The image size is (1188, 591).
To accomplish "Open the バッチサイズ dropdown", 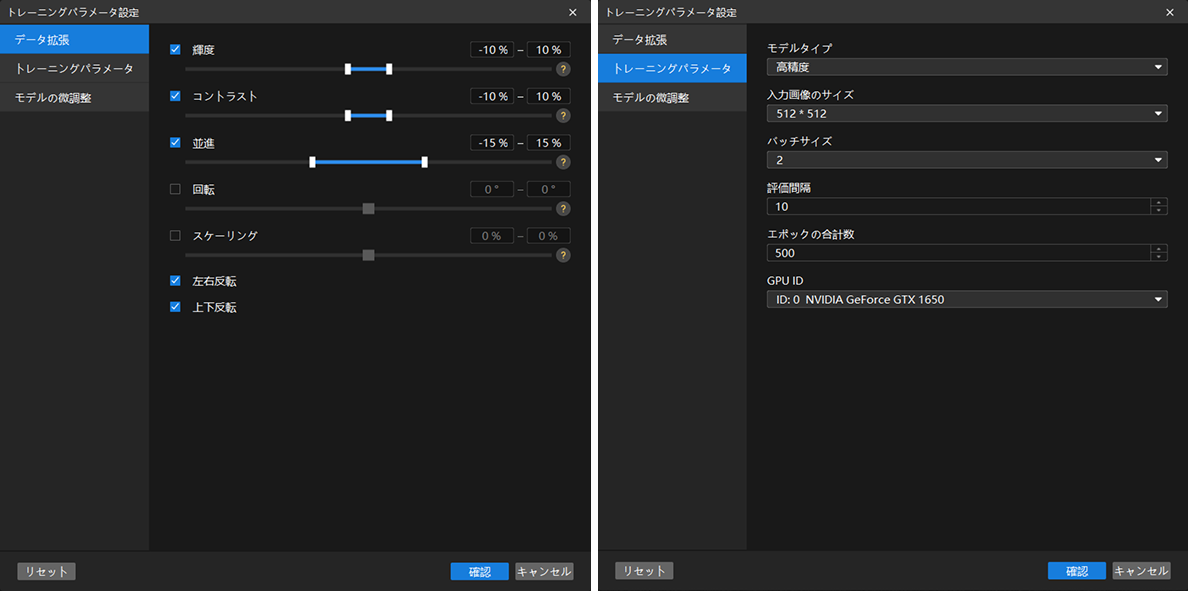I will click(x=967, y=160).
